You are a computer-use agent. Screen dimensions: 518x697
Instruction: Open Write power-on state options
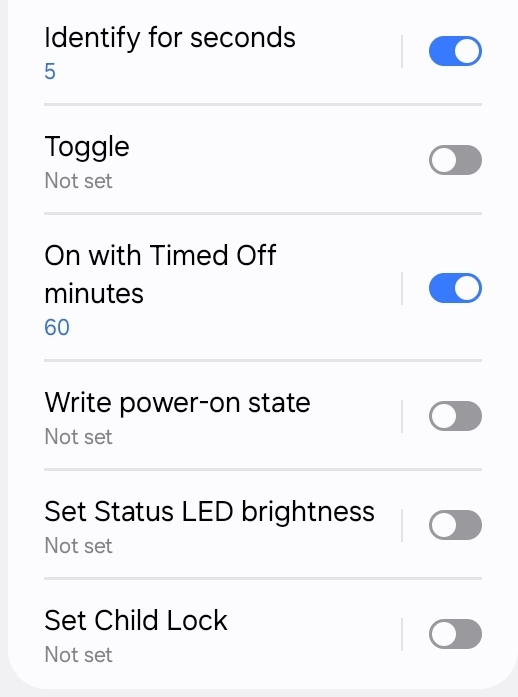[177, 403]
